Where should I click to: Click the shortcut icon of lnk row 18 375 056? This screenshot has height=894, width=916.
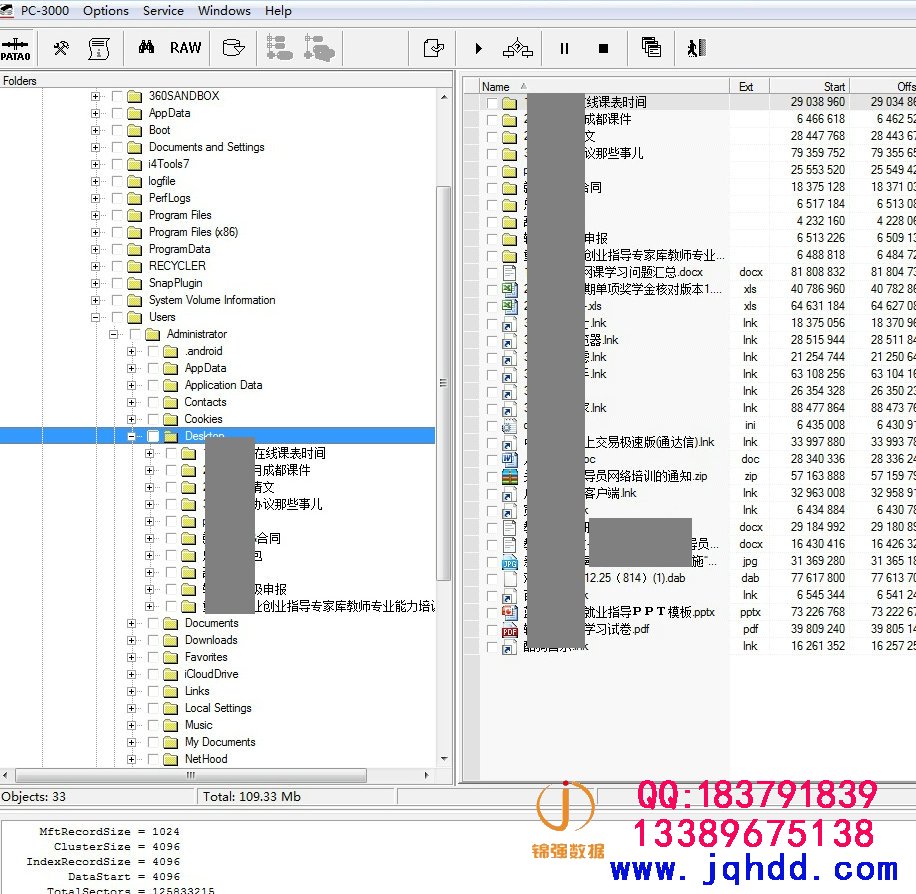(x=509, y=324)
